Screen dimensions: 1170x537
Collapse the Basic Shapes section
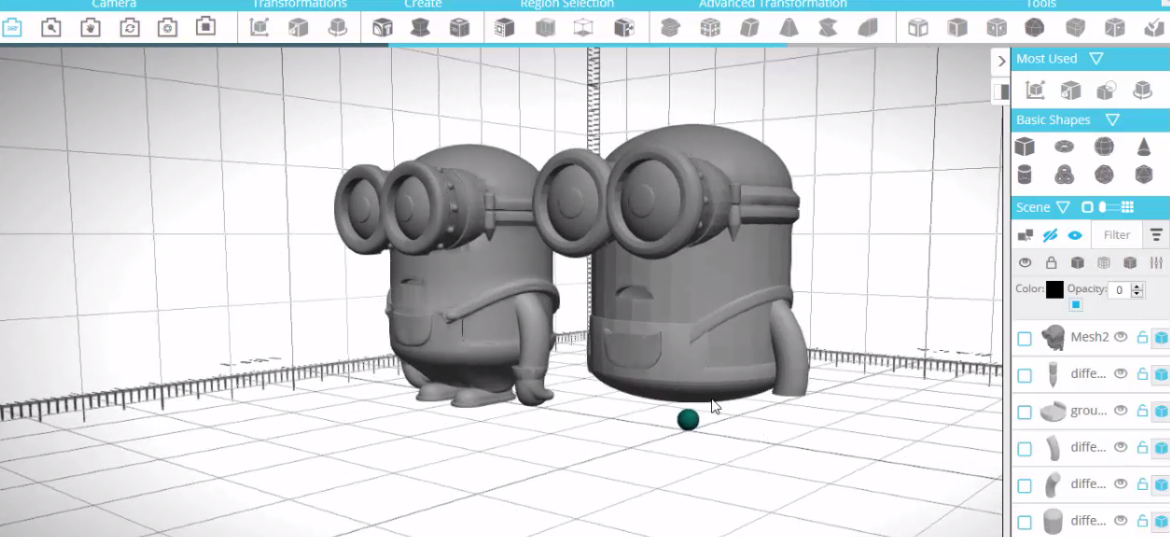[x=1113, y=119]
